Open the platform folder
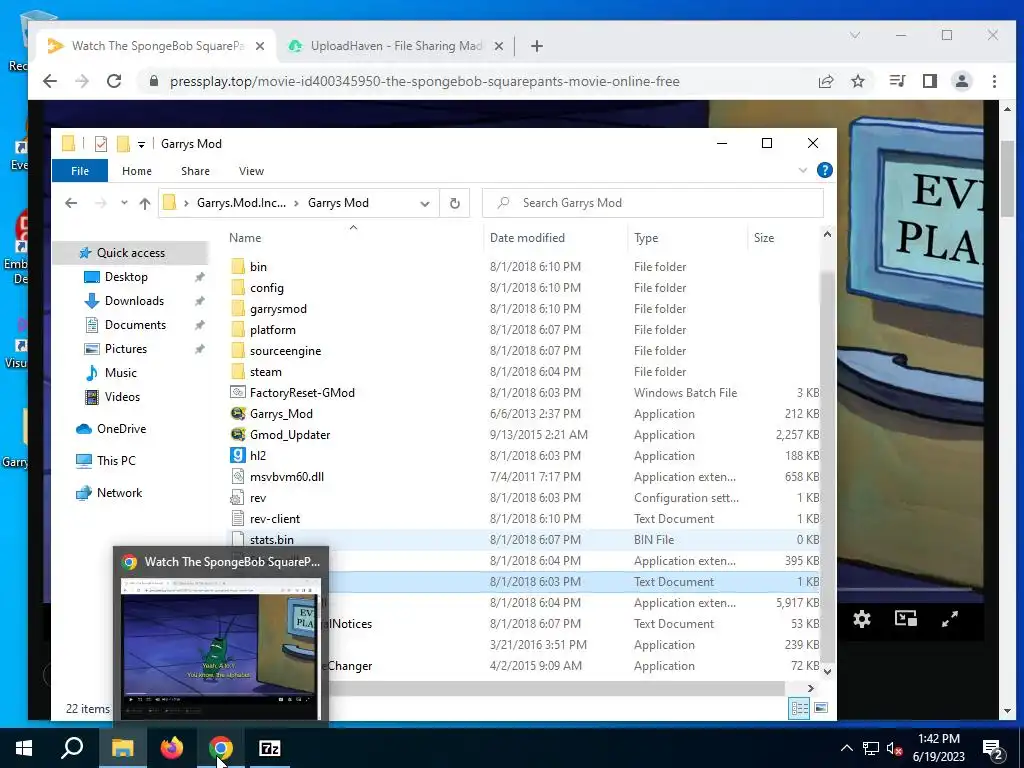 tap(272, 330)
